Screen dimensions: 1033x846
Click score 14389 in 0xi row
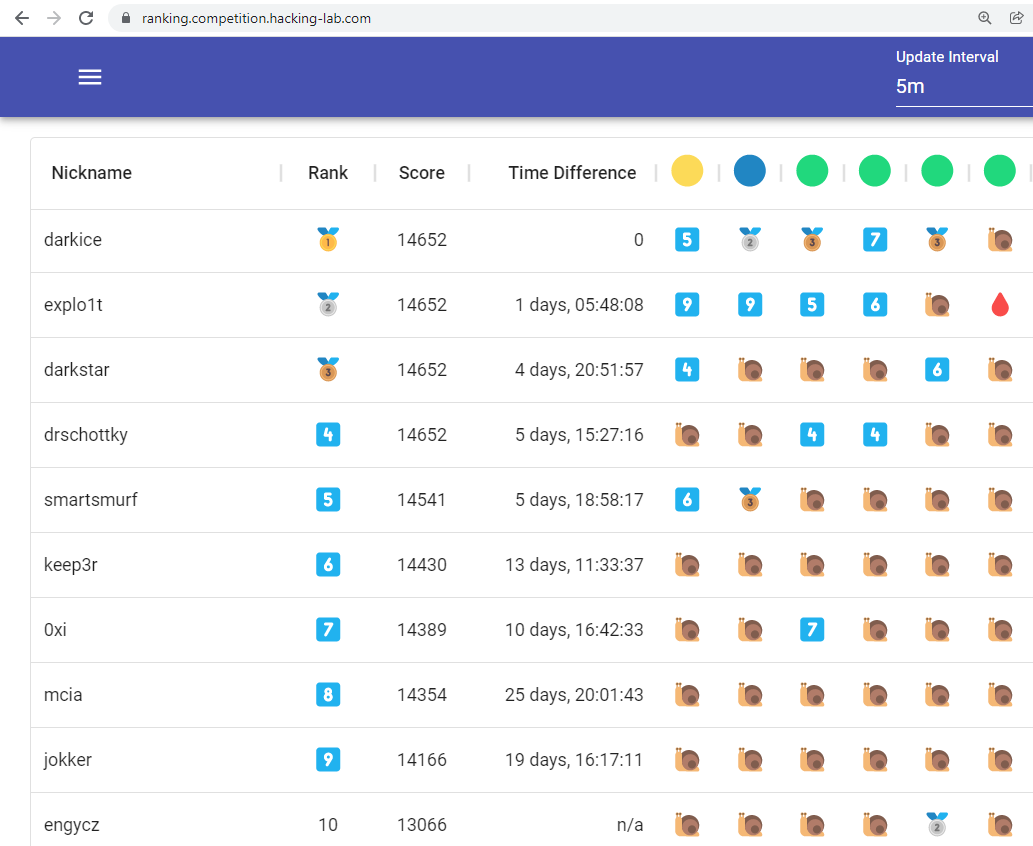[422, 630]
